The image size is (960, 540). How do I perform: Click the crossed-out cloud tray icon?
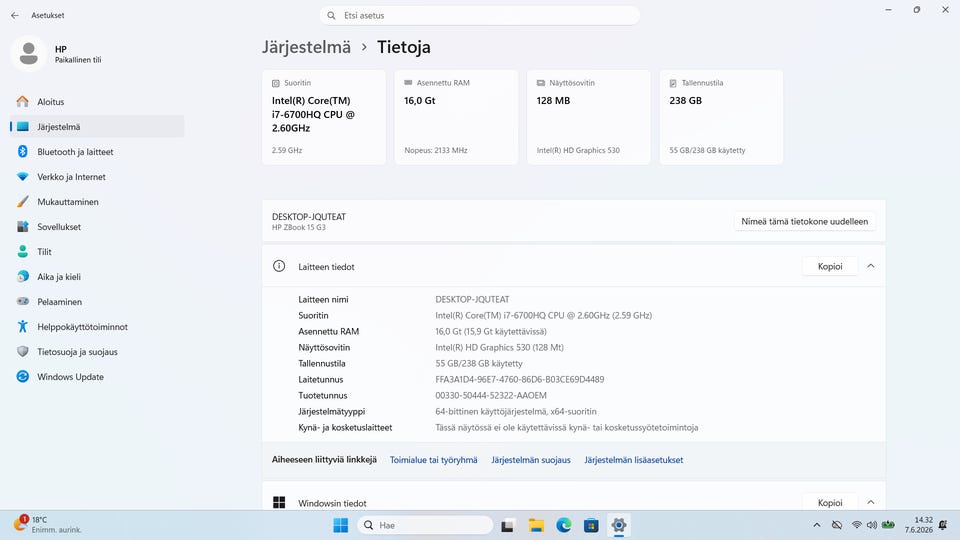click(x=837, y=525)
